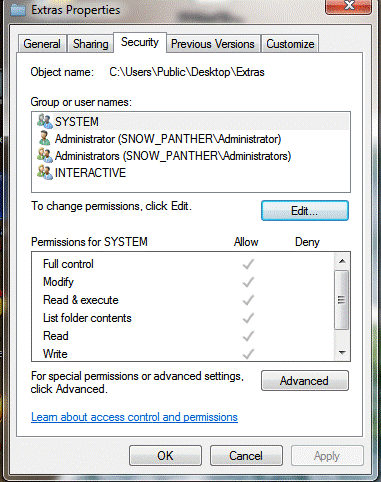Click the Administrators group icon

[x=45, y=155]
